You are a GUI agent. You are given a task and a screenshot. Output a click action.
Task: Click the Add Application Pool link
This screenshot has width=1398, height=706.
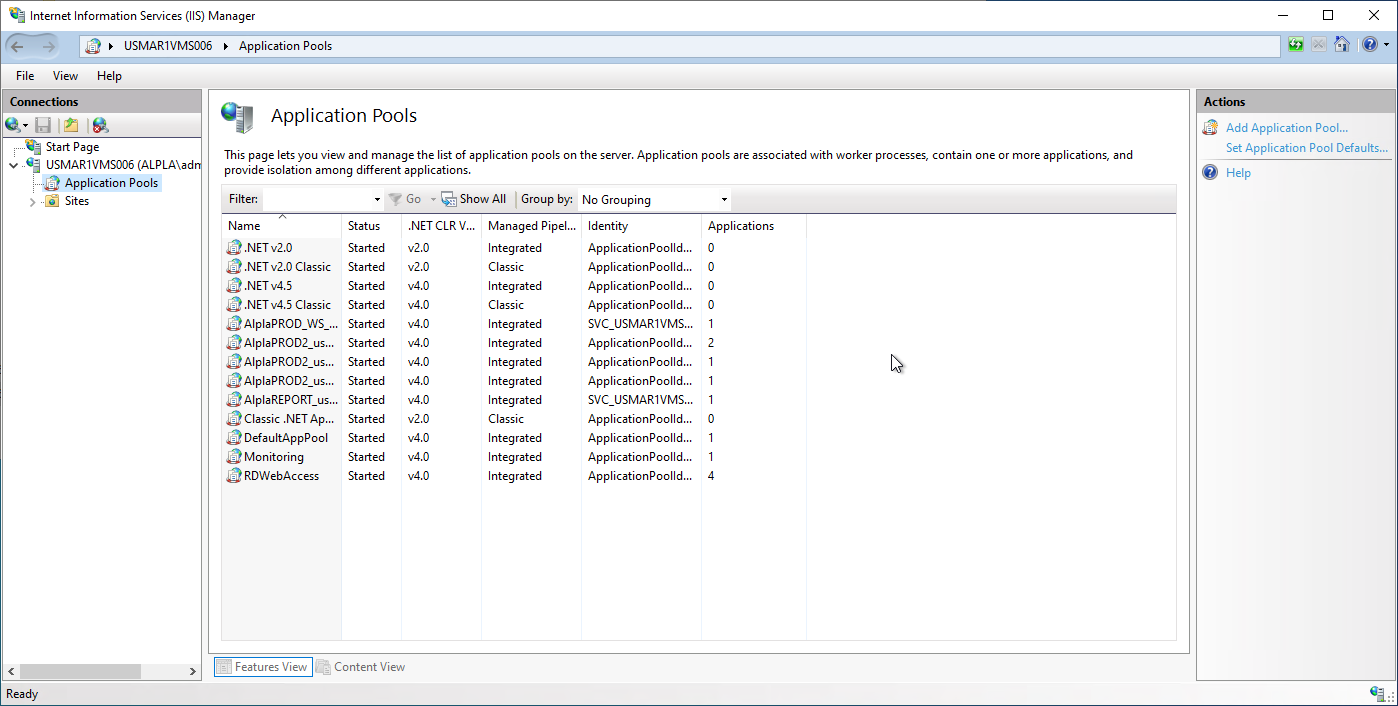point(1286,128)
